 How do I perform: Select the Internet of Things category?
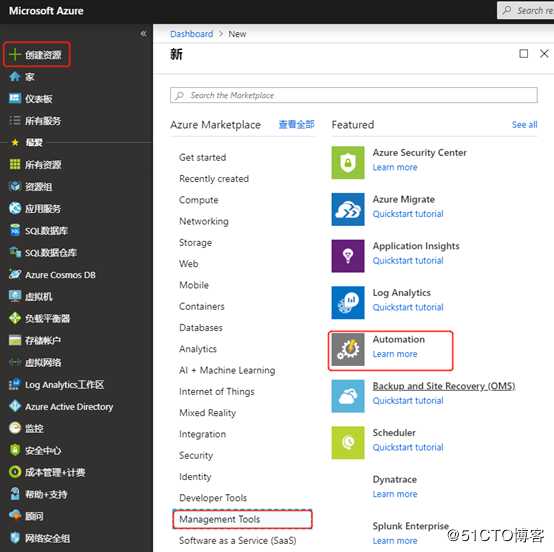coord(217,392)
